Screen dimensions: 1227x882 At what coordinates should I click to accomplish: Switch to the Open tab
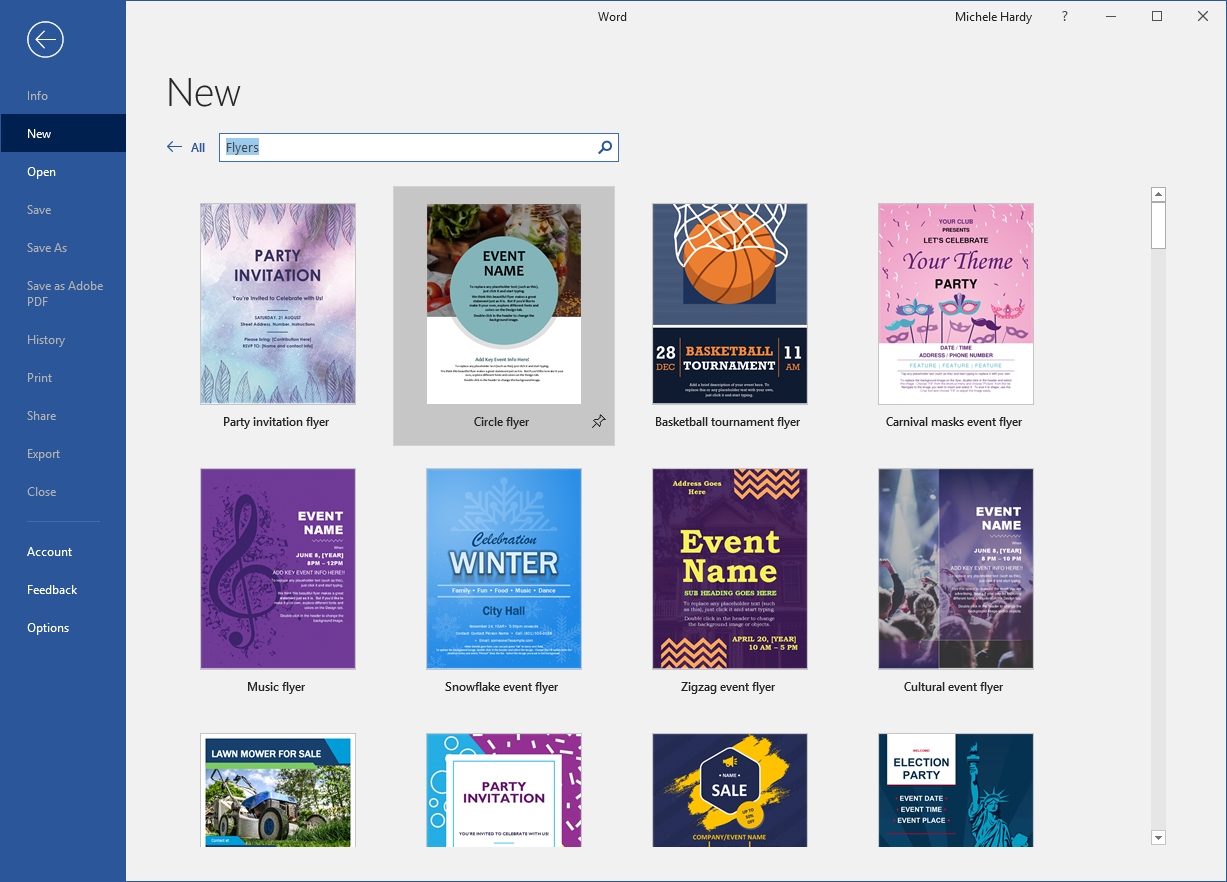[x=41, y=171]
